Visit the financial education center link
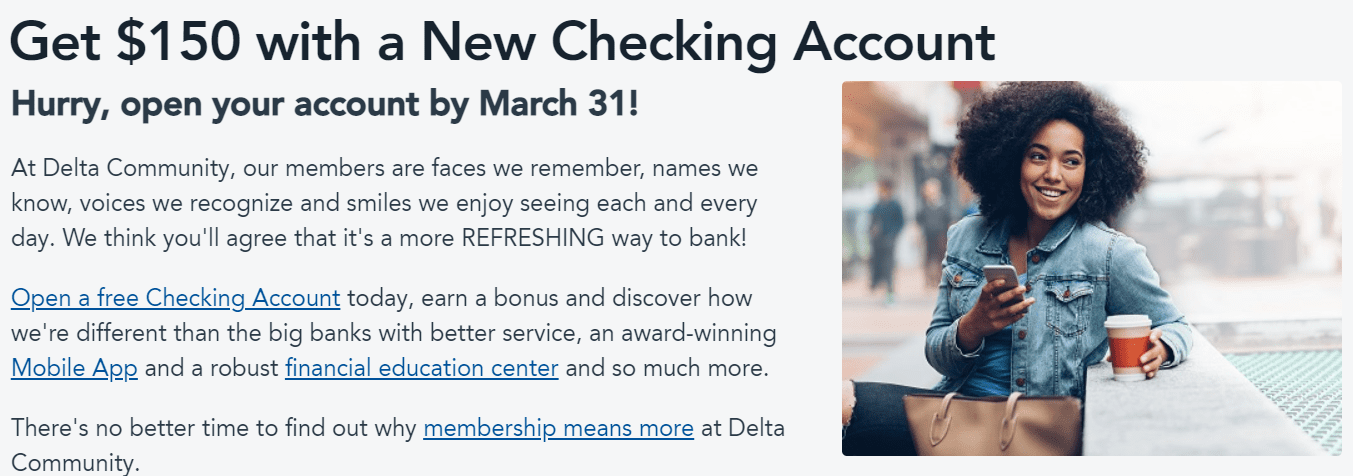This screenshot has height=476, width=1353. click(421, 367)
